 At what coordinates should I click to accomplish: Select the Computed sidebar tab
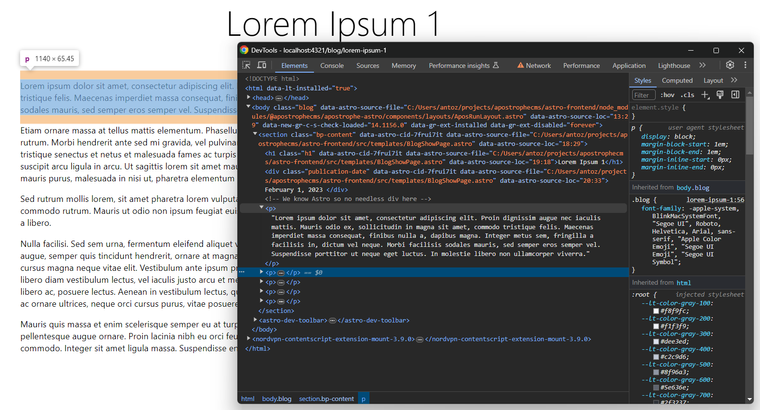click(x=677, y=80)
